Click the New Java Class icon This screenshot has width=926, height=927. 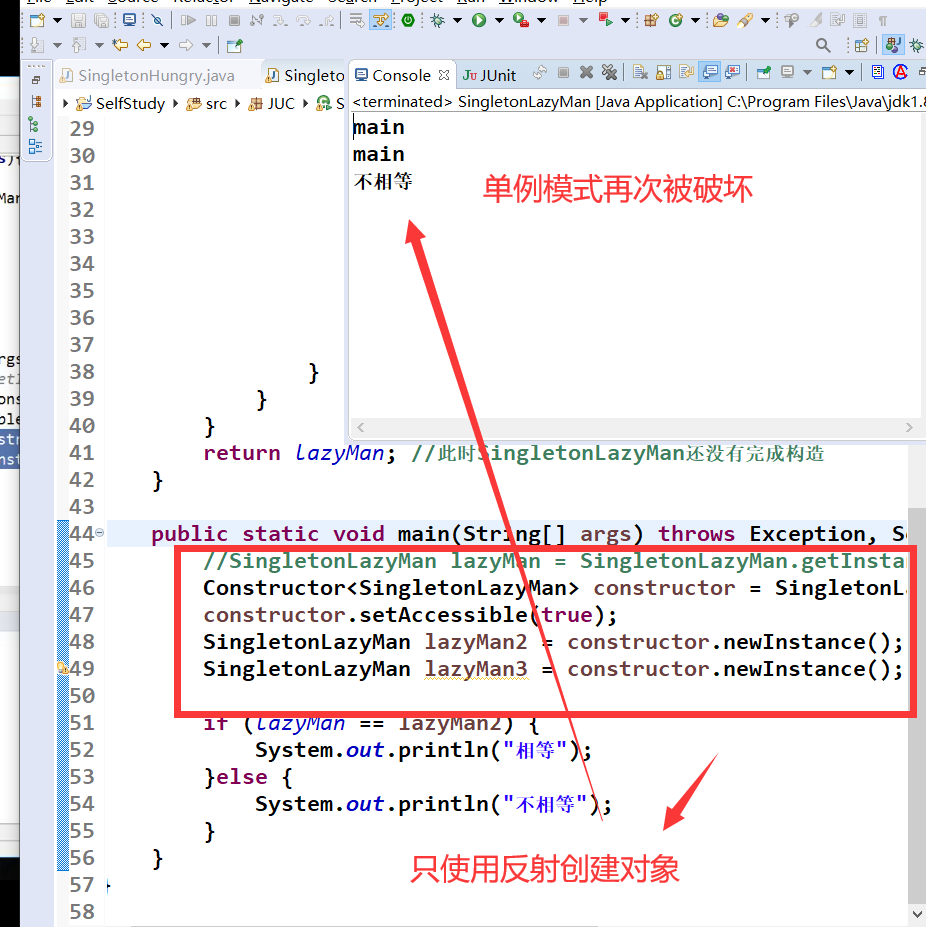tap(675, 21)
